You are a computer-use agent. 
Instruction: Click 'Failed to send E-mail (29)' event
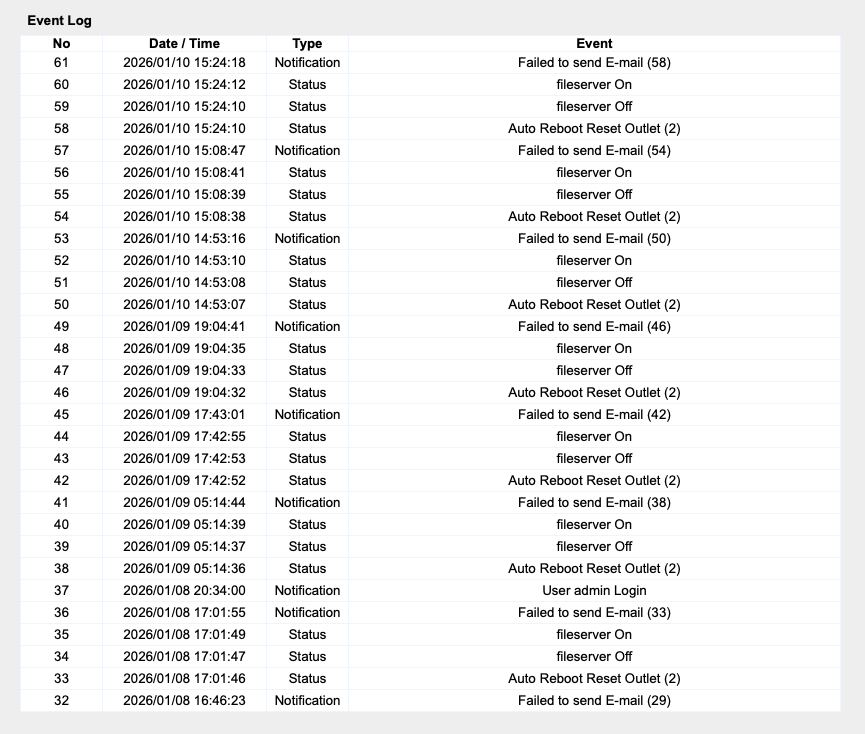[x=594, y=701]
